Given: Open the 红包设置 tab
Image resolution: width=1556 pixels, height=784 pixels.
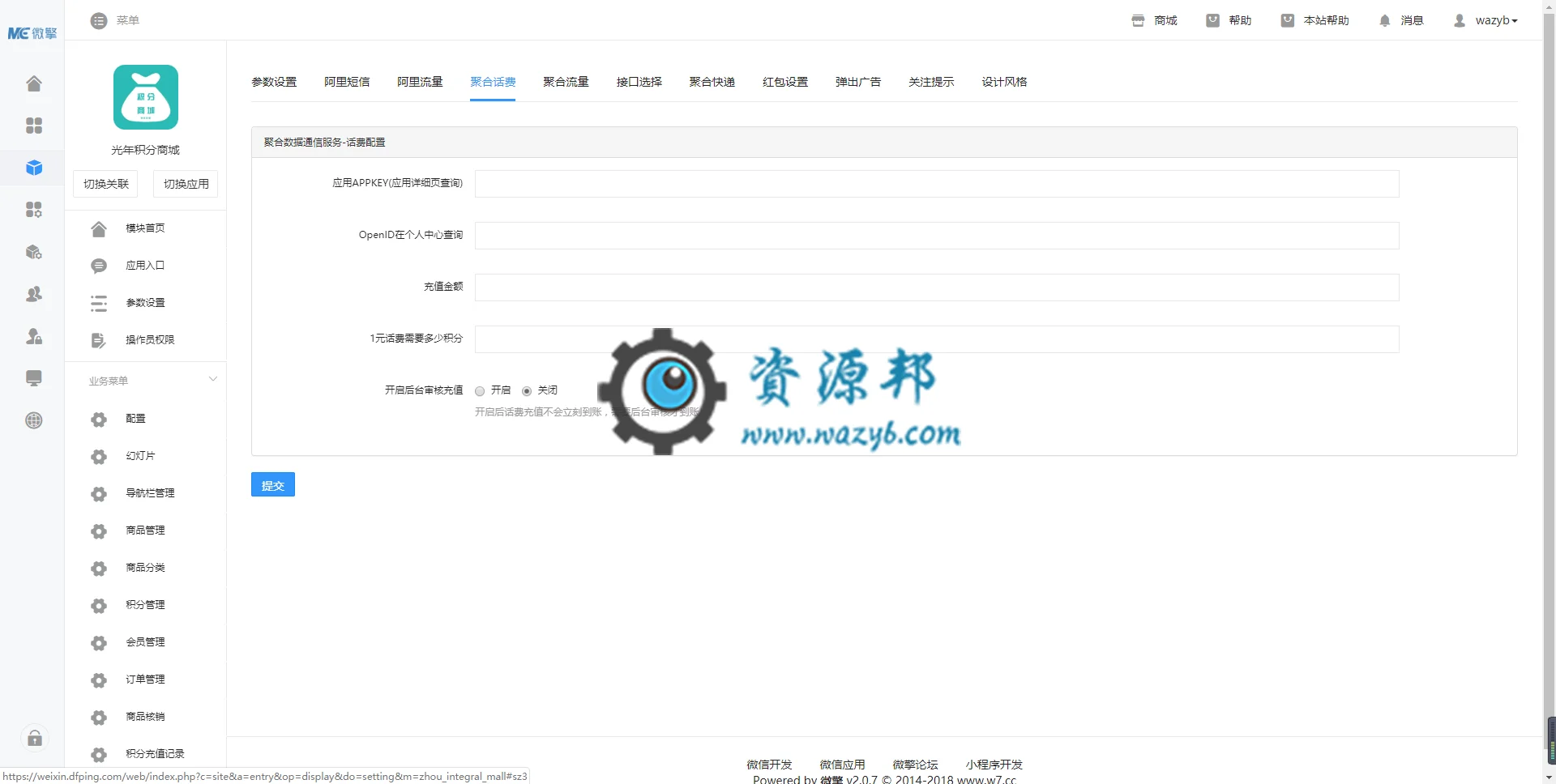Looking at the screenshot, I should 785,82.
